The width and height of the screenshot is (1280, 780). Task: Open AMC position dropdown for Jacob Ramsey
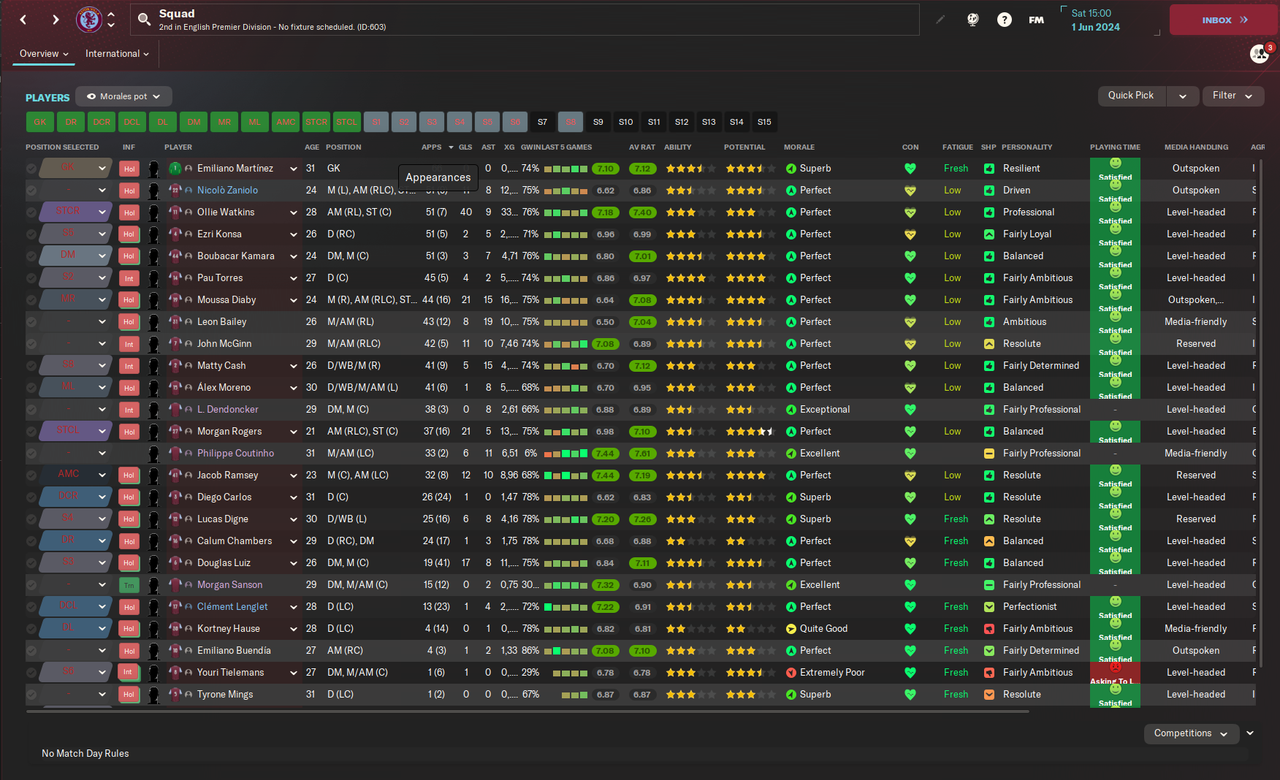(x=75, y=475)
